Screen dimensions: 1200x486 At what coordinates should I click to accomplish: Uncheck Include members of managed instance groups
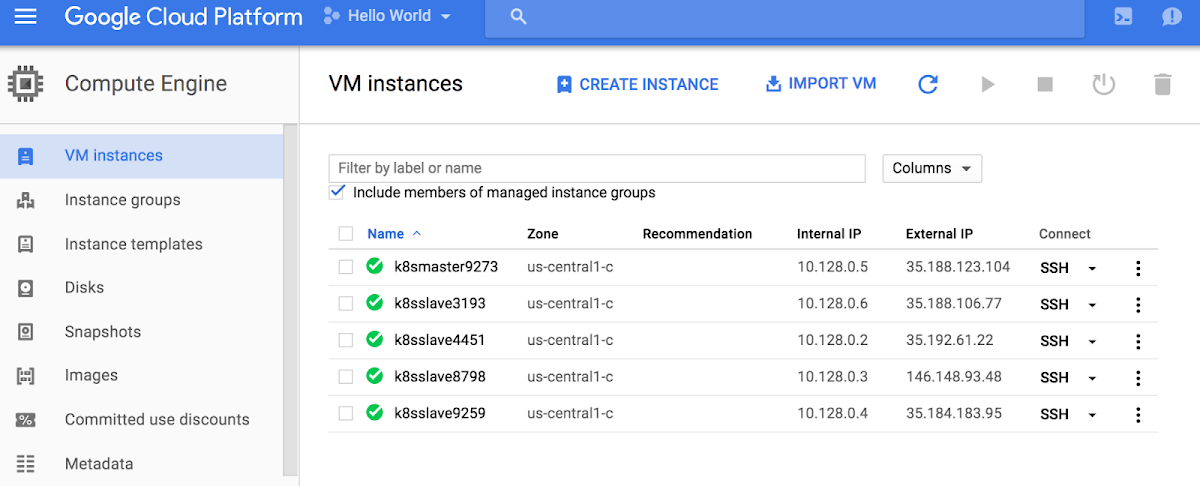[337, 192]
